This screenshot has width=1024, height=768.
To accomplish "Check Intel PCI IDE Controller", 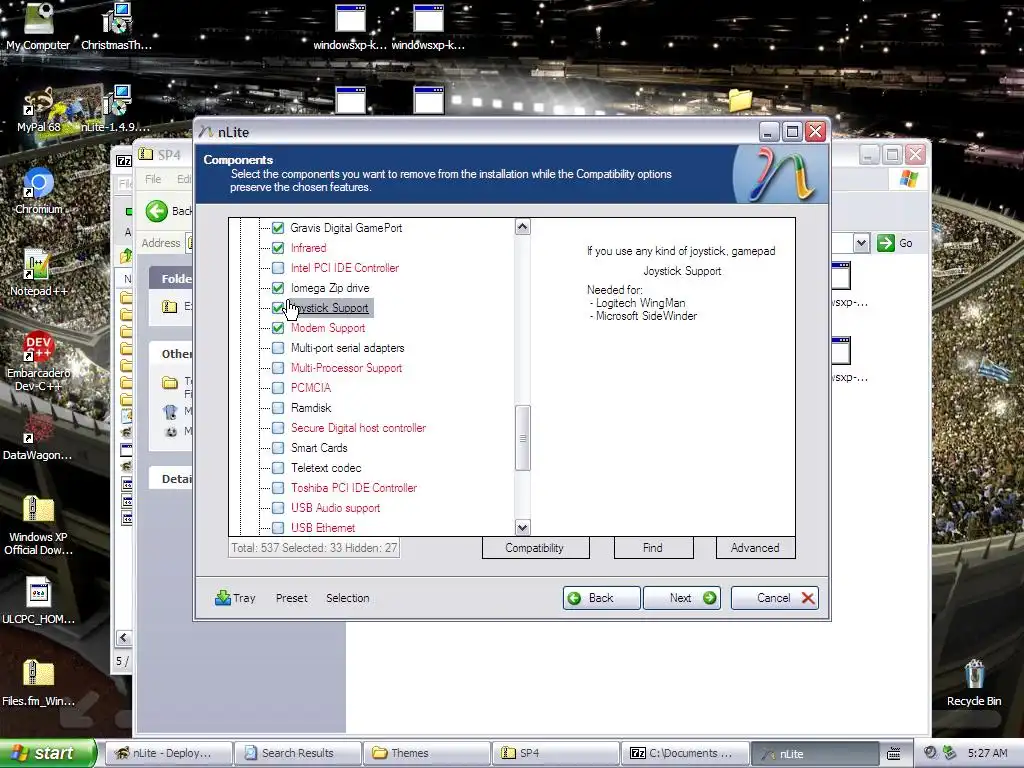I will click(278, 268).
